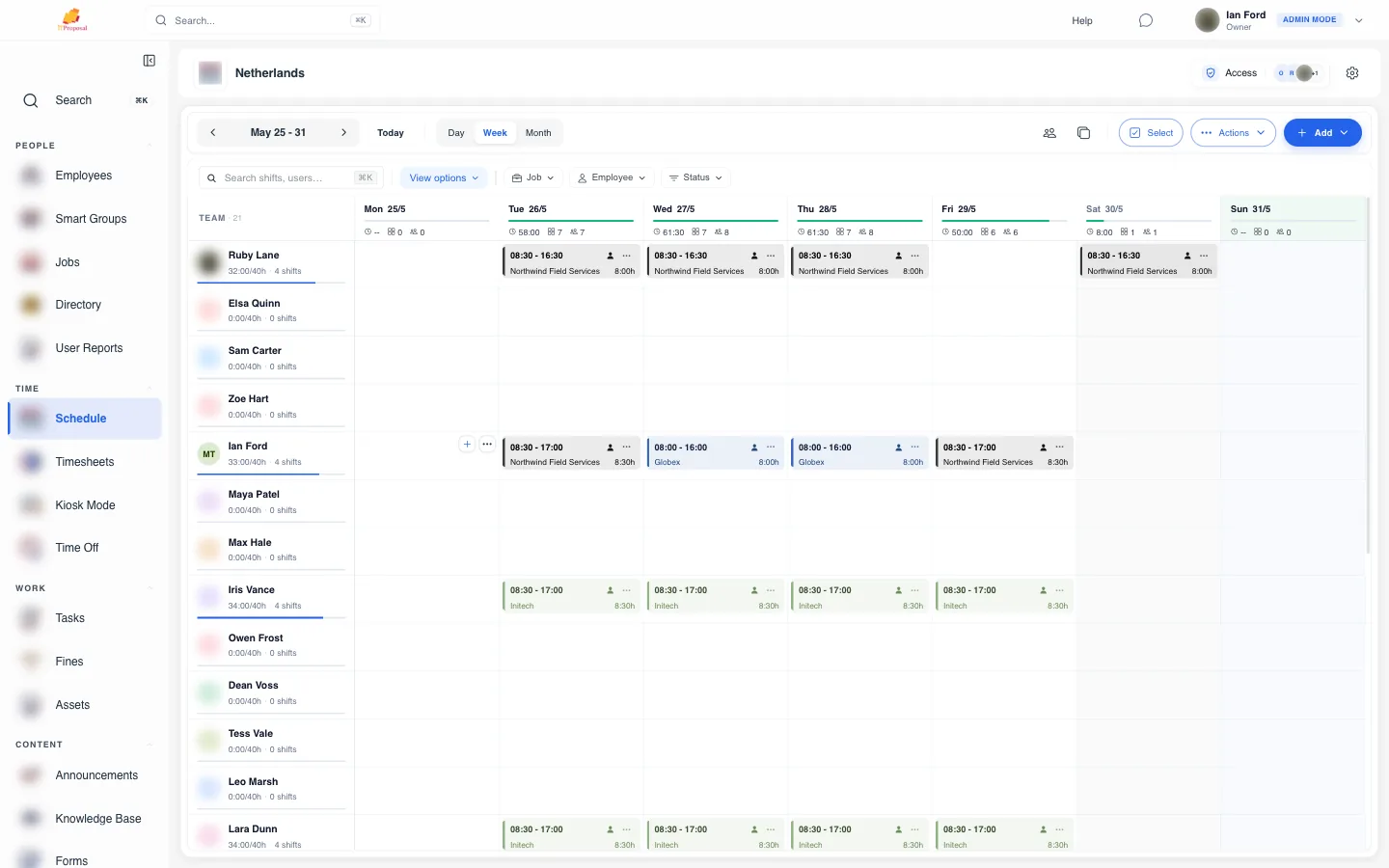
Task: Open Lara Dunn's Tuesday Initech shift
Action: (571, 835)
